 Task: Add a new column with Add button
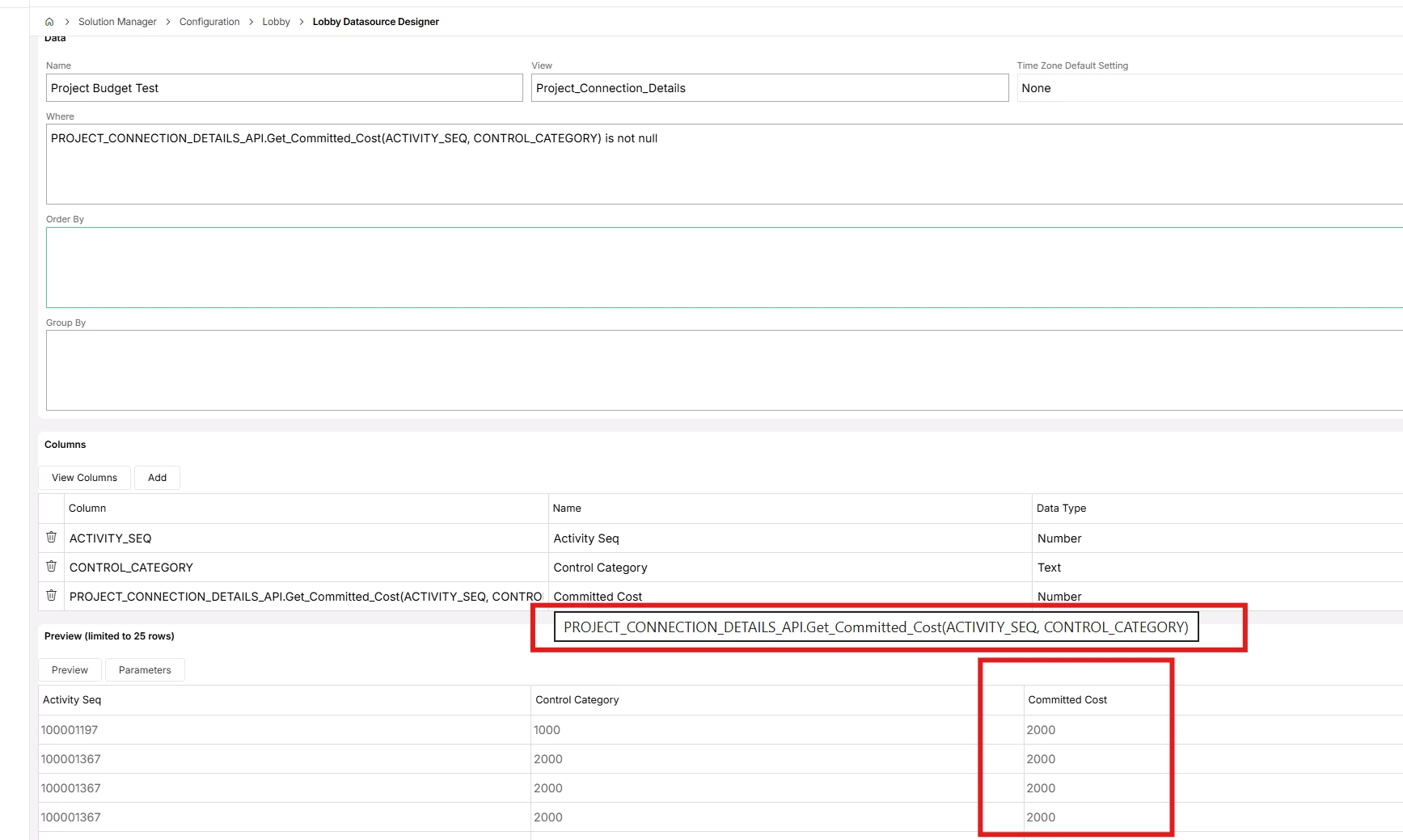click(x=157, y=478)
